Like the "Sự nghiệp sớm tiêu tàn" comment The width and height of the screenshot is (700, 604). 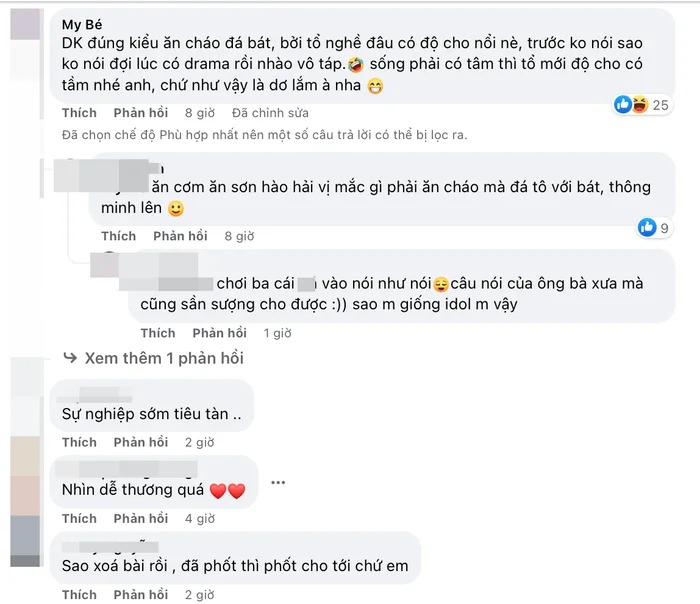79,442
